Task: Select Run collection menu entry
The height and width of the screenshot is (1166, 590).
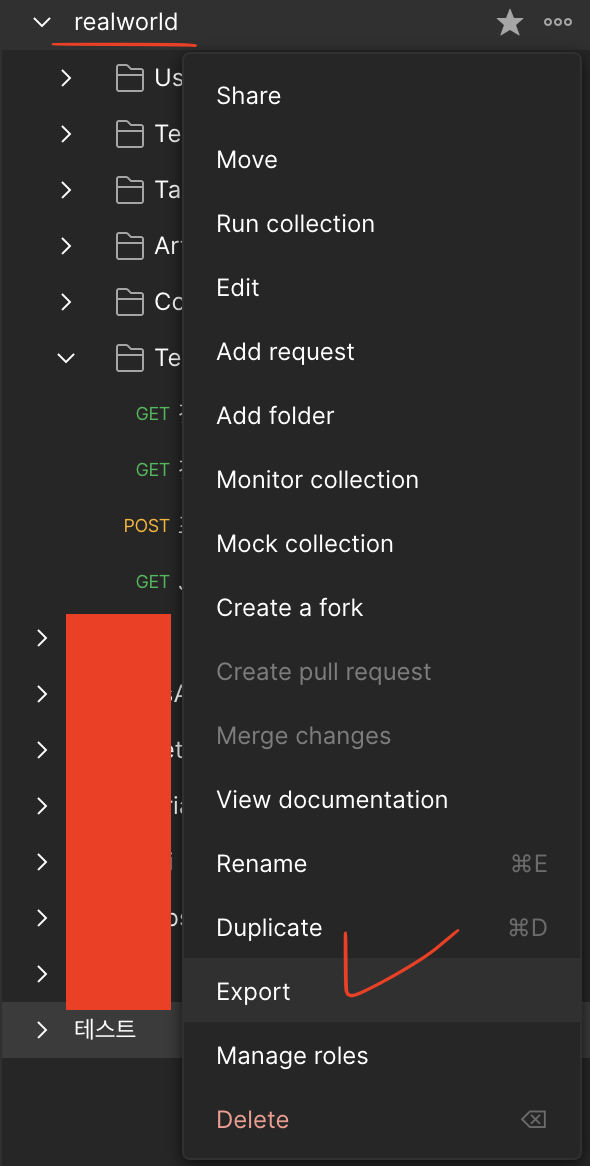Action: [x=382, y=224]
